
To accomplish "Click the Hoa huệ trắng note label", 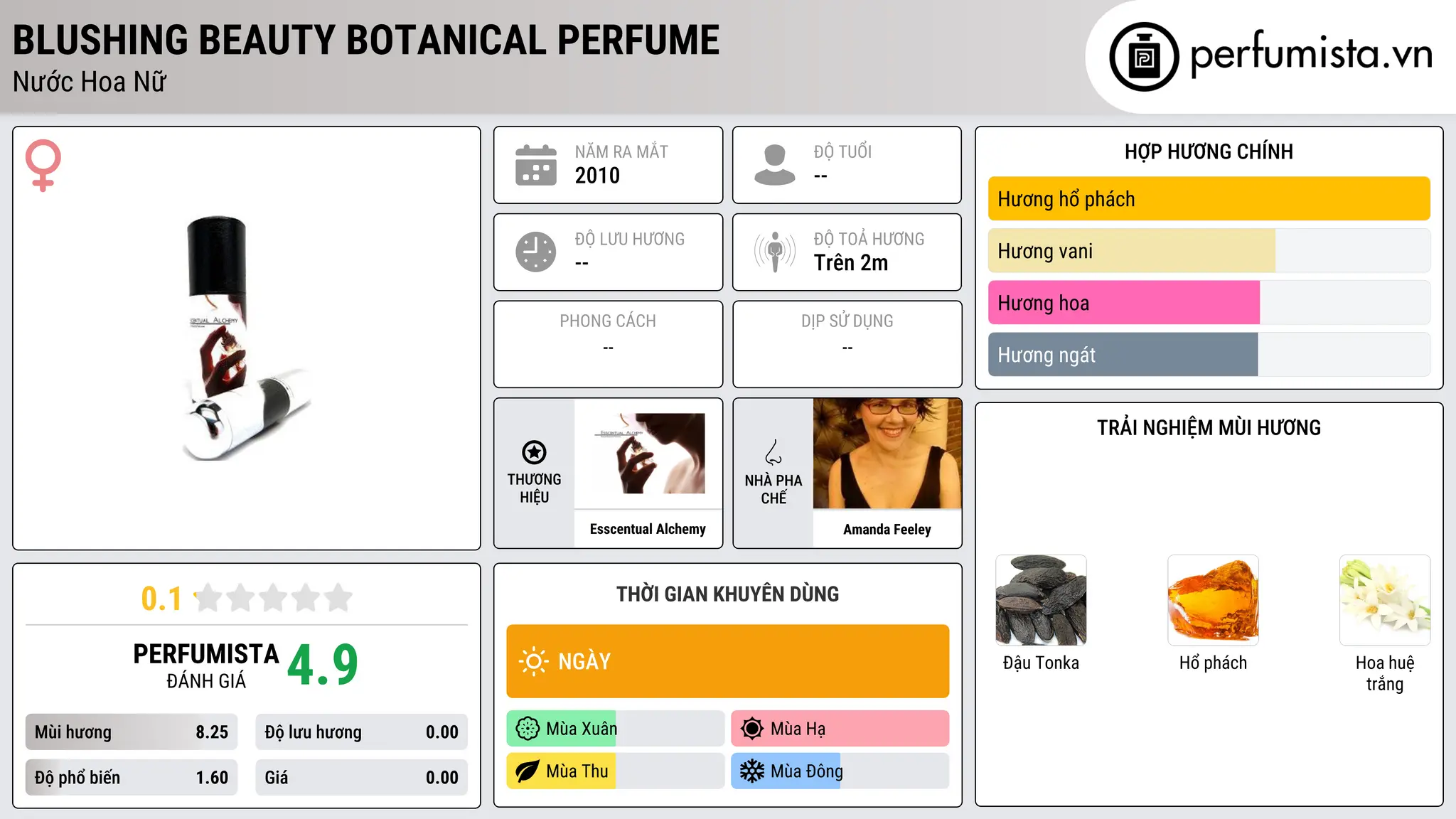I will tap(1385, 673).
